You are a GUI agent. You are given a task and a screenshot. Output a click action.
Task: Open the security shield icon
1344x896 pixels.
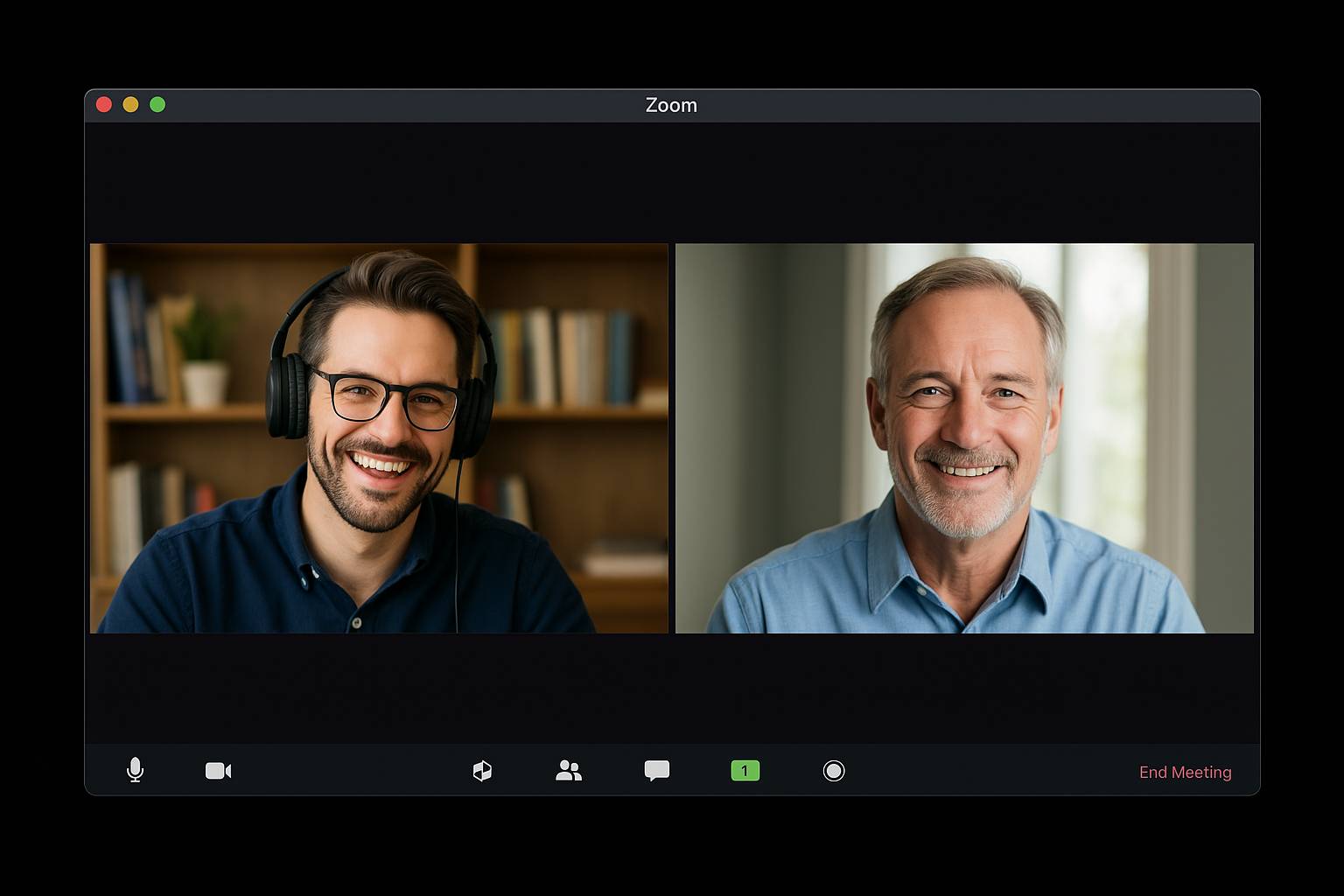click(x=482, y=771)
